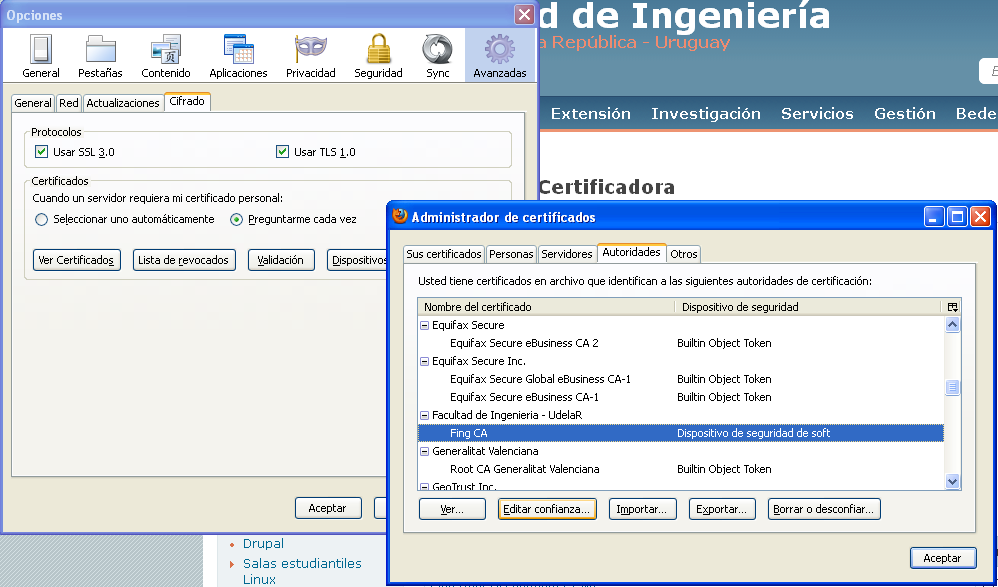Collapse the Generalitat Valenciana tree group
Screen dimensions: 998x587
pos(425,451)
